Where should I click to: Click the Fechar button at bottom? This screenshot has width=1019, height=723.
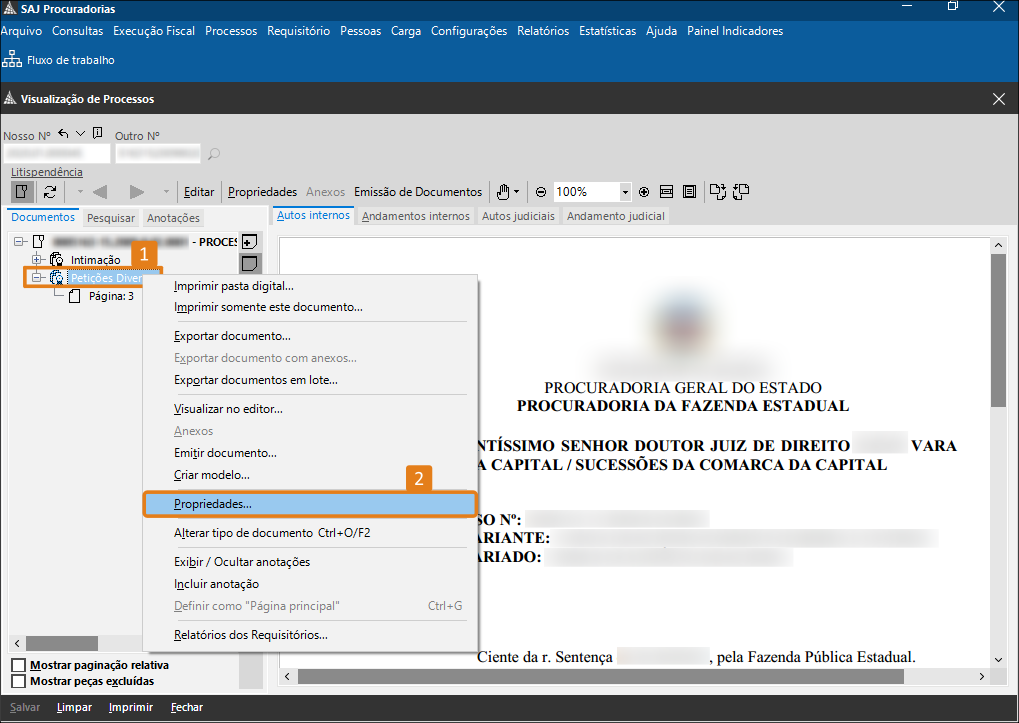coord(186,707)
